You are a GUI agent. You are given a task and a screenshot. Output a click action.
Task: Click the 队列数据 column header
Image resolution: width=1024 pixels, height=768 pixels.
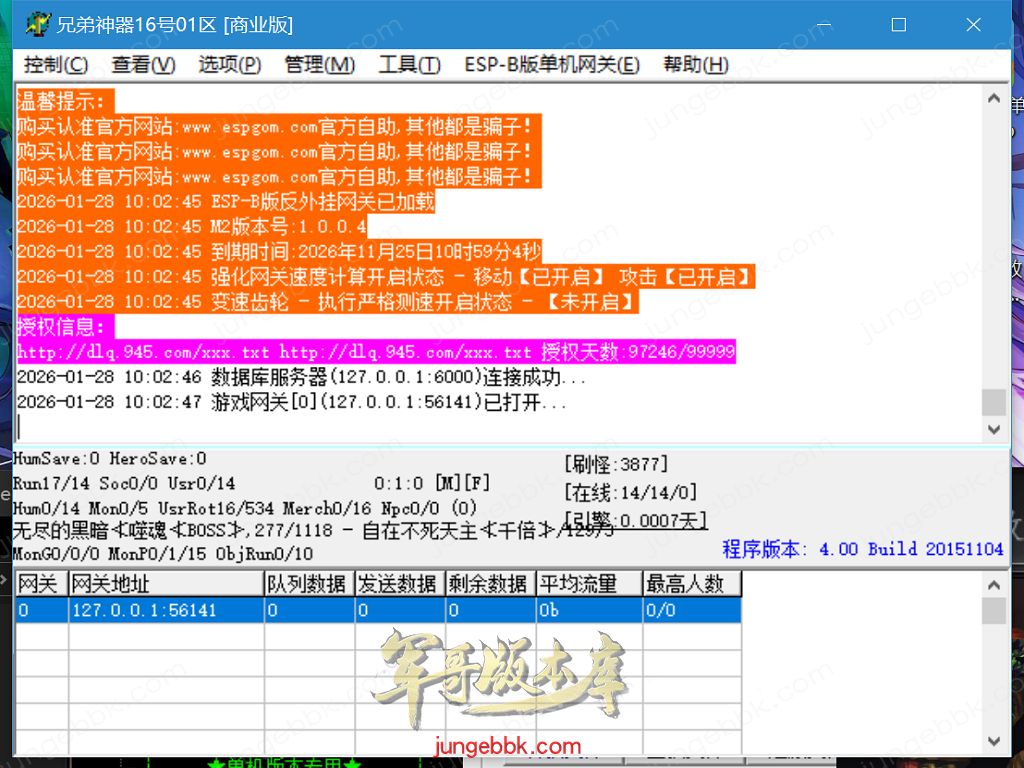pos(308,584)
